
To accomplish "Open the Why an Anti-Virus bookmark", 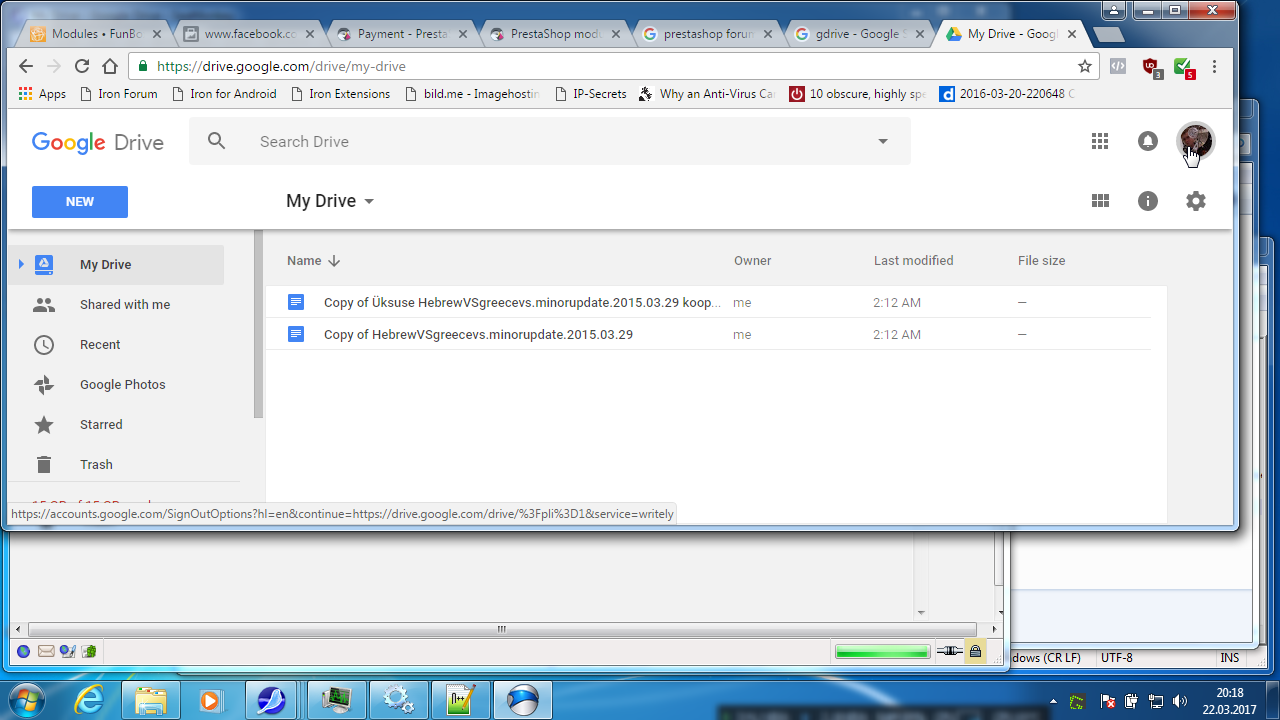I will pyautogui.click(x=707, y=94).
